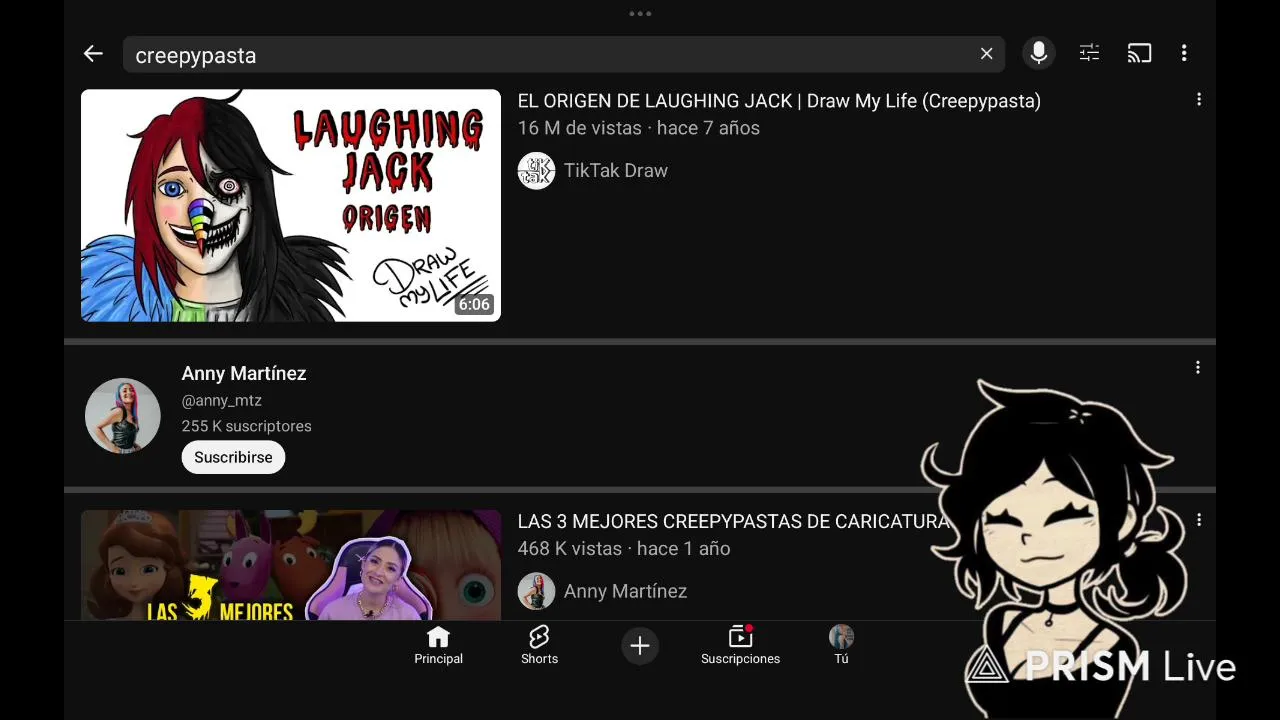1280x720 pixels.
Task: Open LAS 3 MEJORES CREEPYPASTAS title
Action: (733, 521)
